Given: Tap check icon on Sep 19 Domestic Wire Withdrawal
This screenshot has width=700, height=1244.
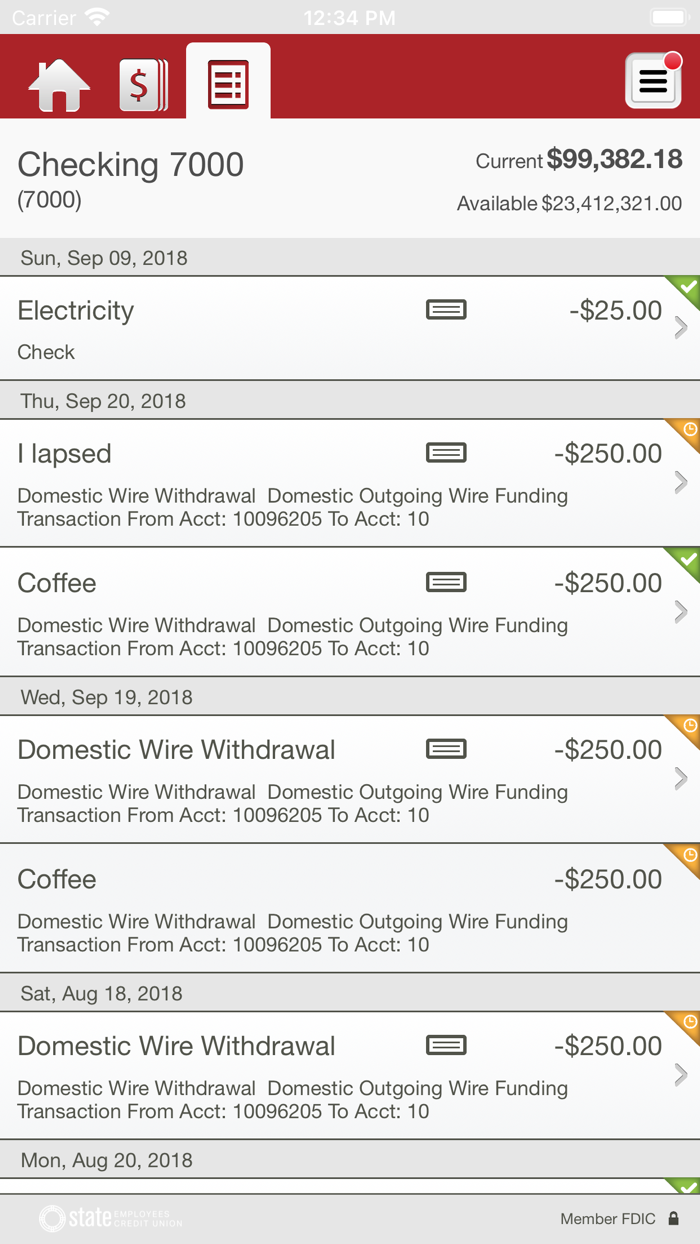Looking at the screenshot, I should 446,749.
